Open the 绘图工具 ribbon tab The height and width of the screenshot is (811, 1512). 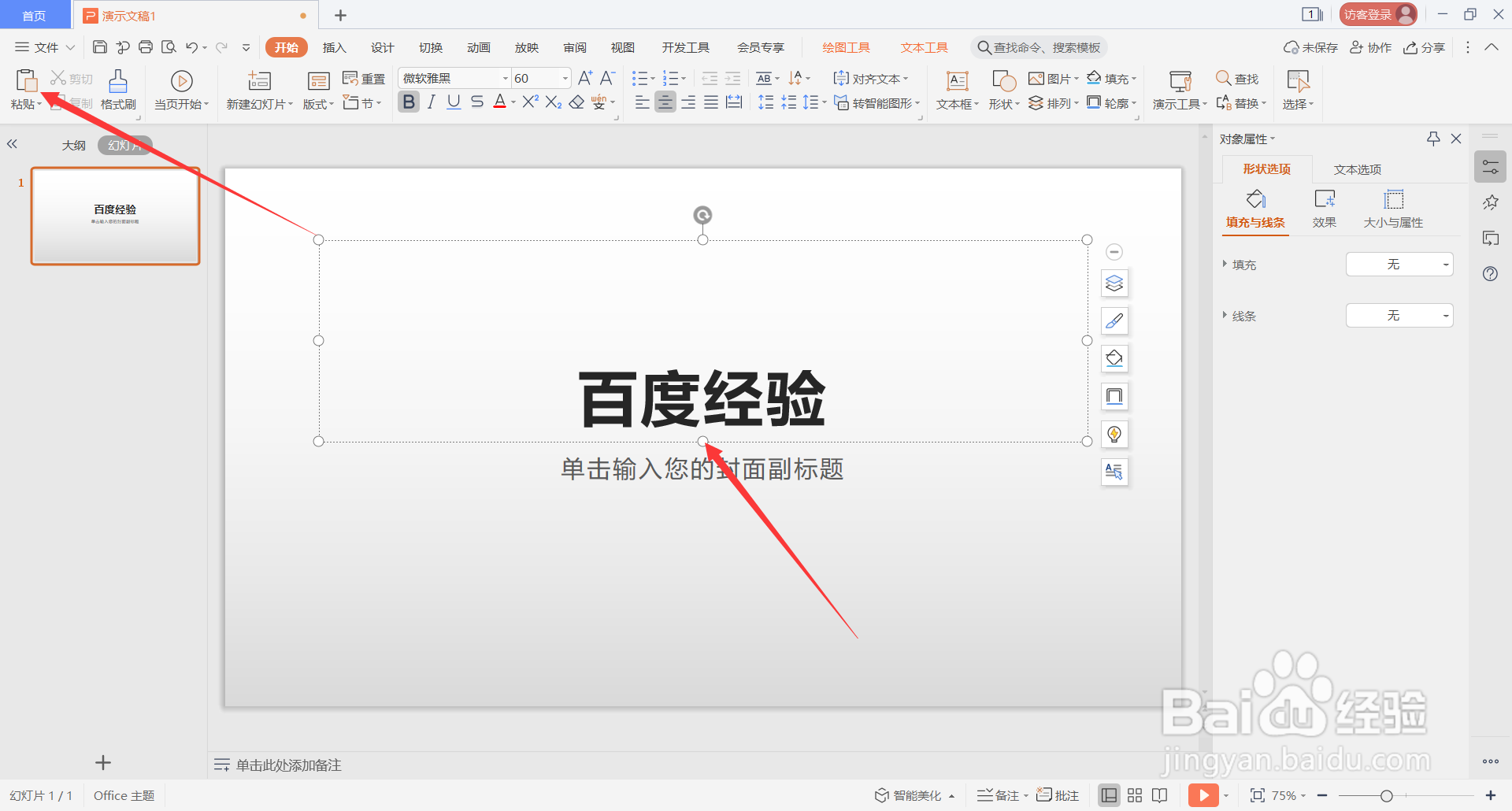click(x=846, y=47)
